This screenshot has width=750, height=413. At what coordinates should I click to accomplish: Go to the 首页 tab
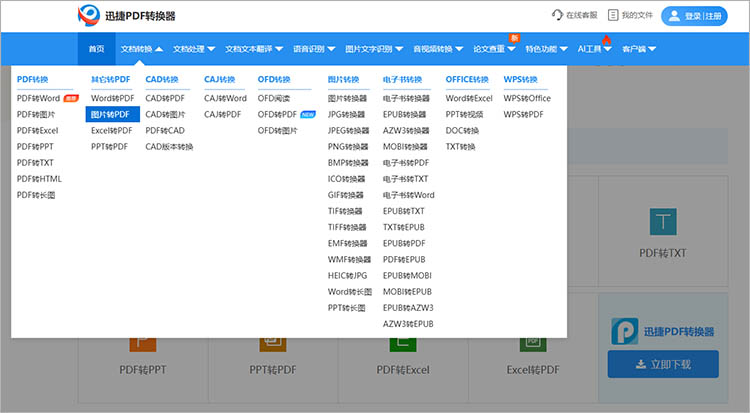click(x=96, y=48)
